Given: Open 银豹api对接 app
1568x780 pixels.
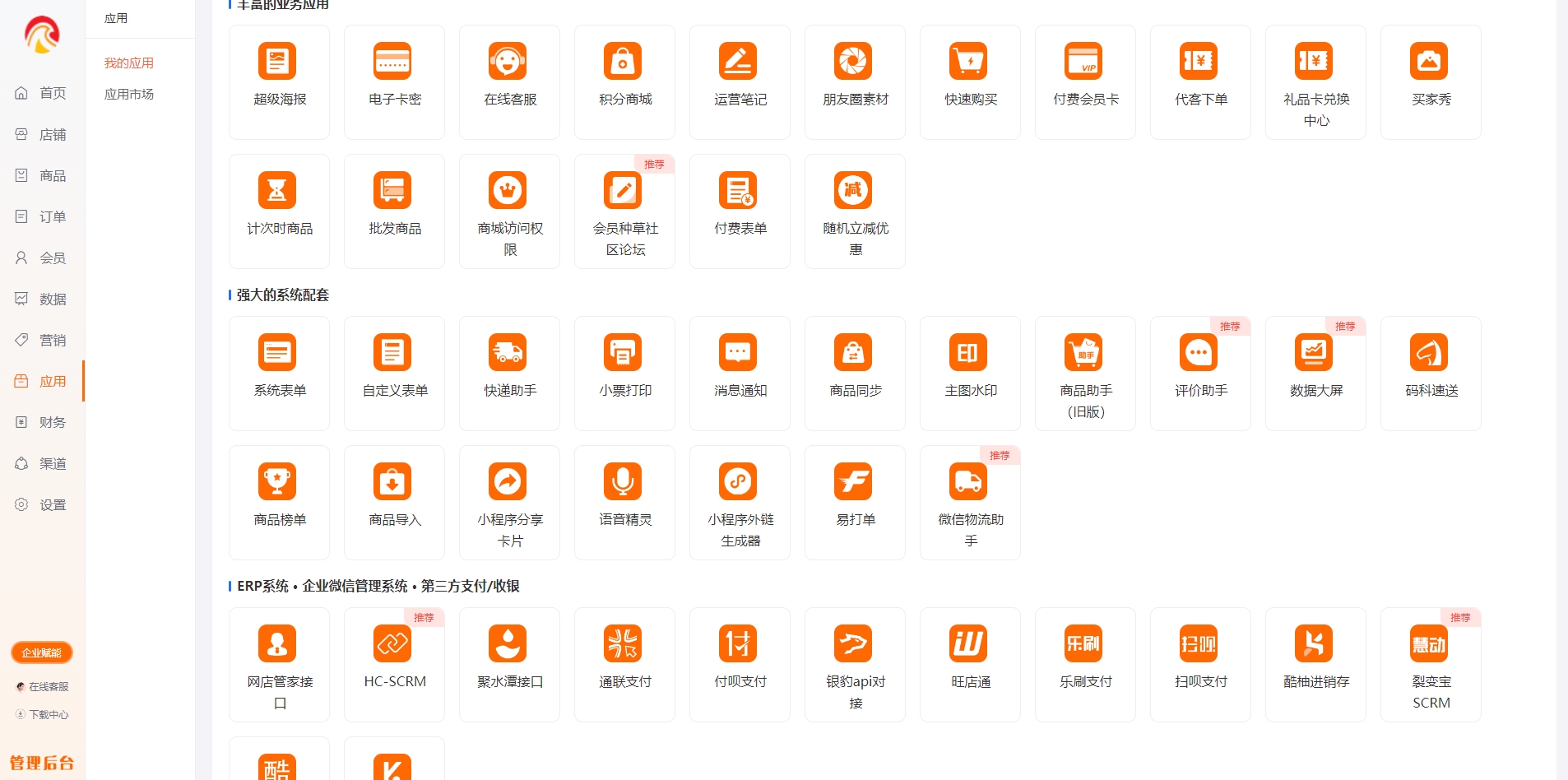Looking at the screenshot, I should (x=855, y=665).
